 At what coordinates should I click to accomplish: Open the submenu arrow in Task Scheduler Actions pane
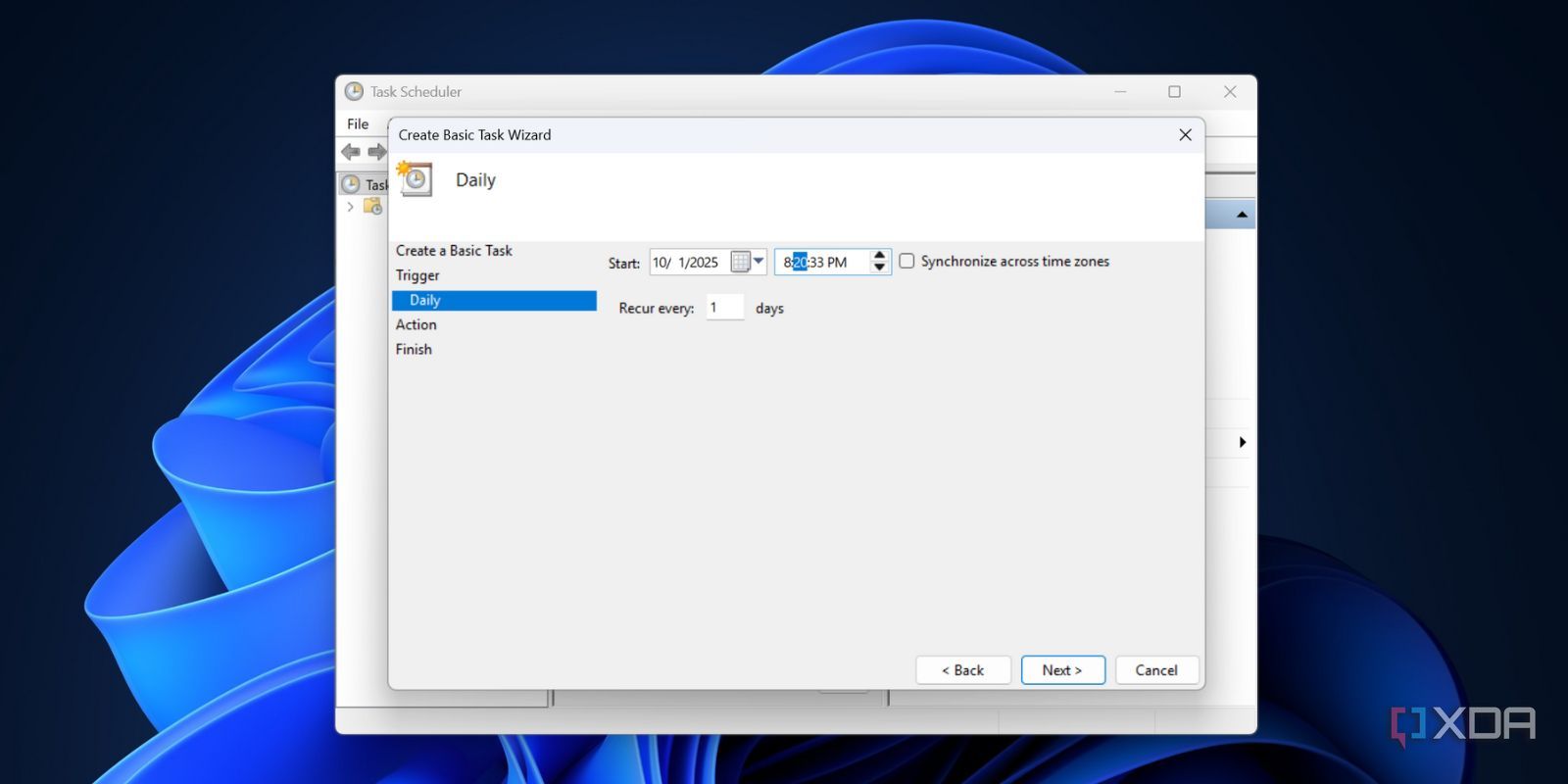pos(1243,442)
